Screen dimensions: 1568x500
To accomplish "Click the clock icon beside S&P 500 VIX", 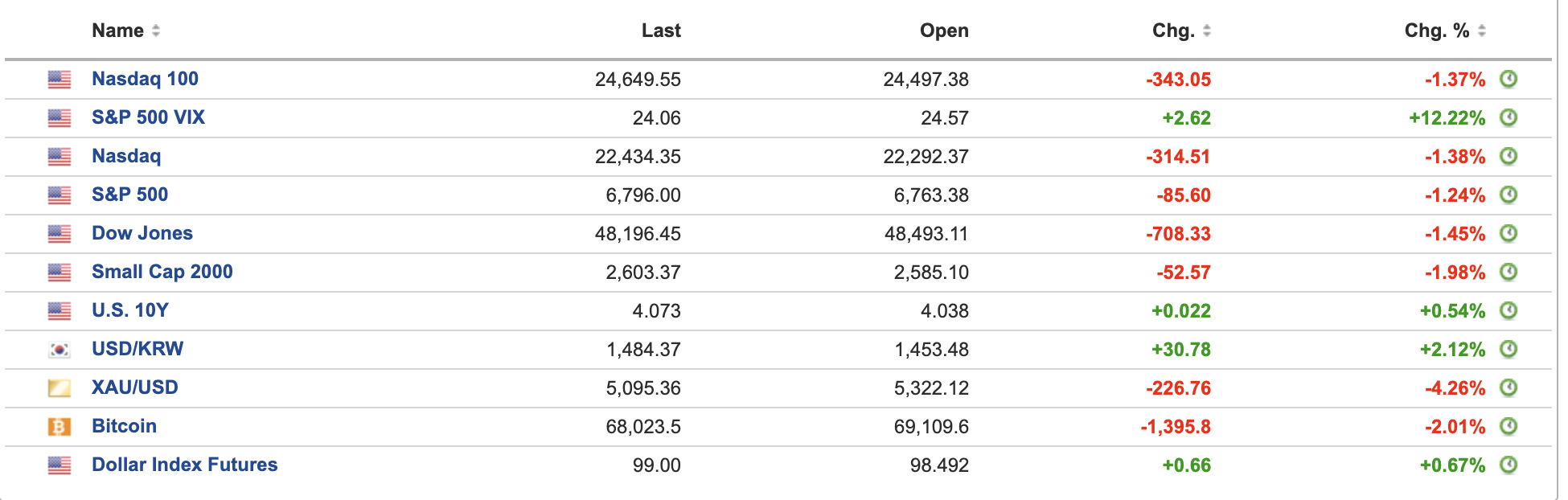I will point(1508,117).
